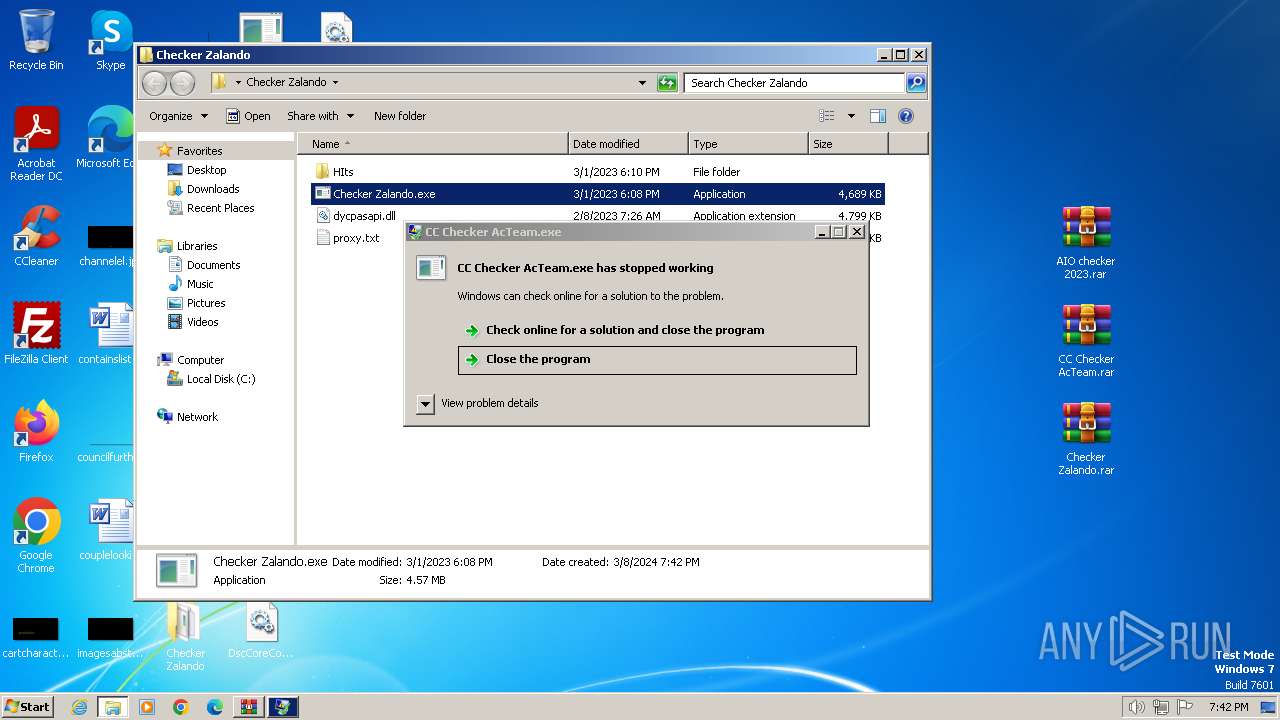Choose Check online for a solution option

pyautogui.click(x=657, y=330)
